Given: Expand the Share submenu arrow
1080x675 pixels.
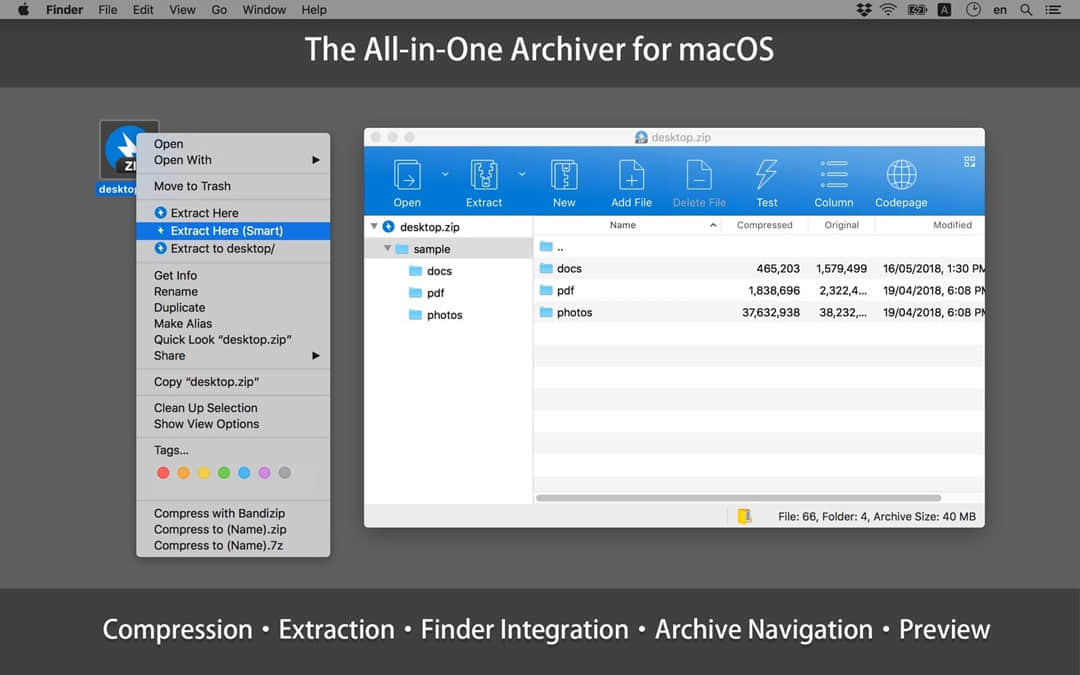Looking at the screenshot, I should click(x=316, y=355).
